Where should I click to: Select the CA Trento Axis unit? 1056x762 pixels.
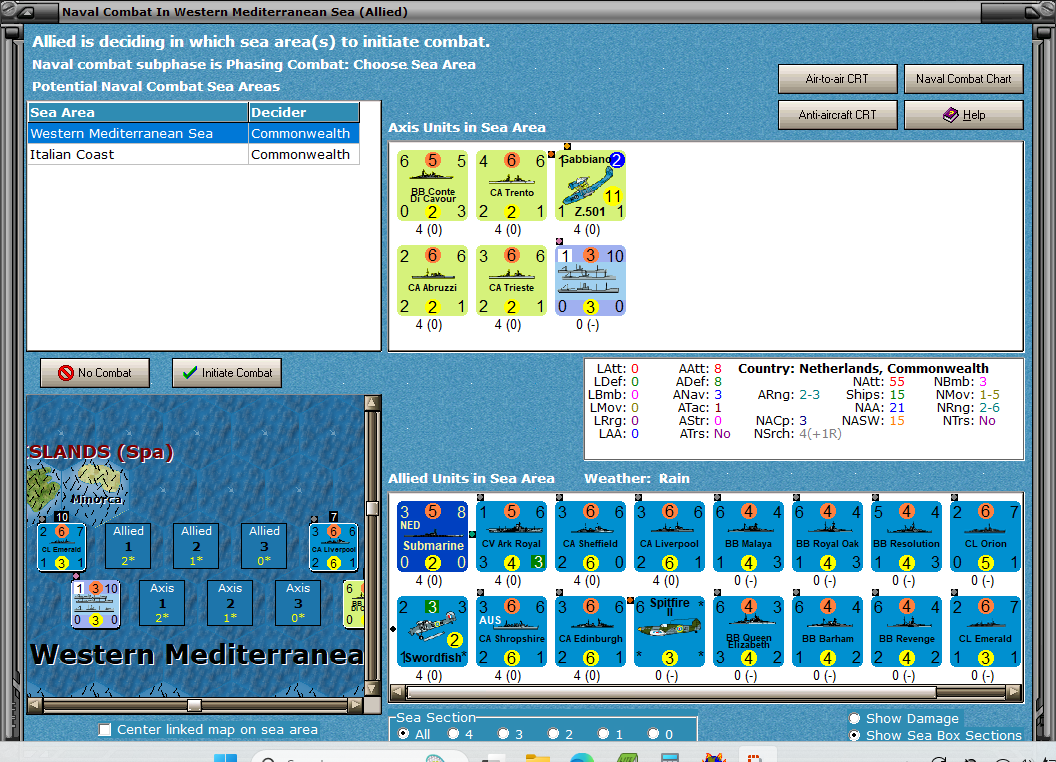pyautogui.click(x=511, y=185)
